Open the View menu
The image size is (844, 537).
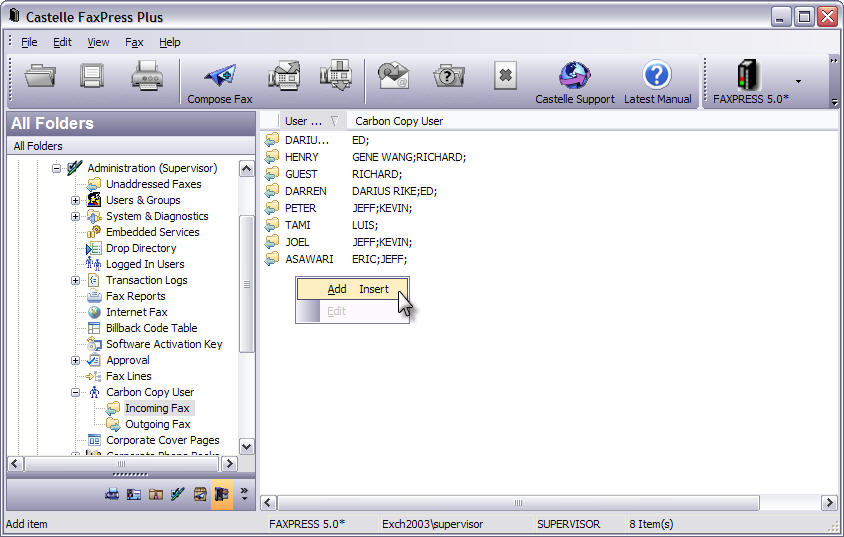98,42
